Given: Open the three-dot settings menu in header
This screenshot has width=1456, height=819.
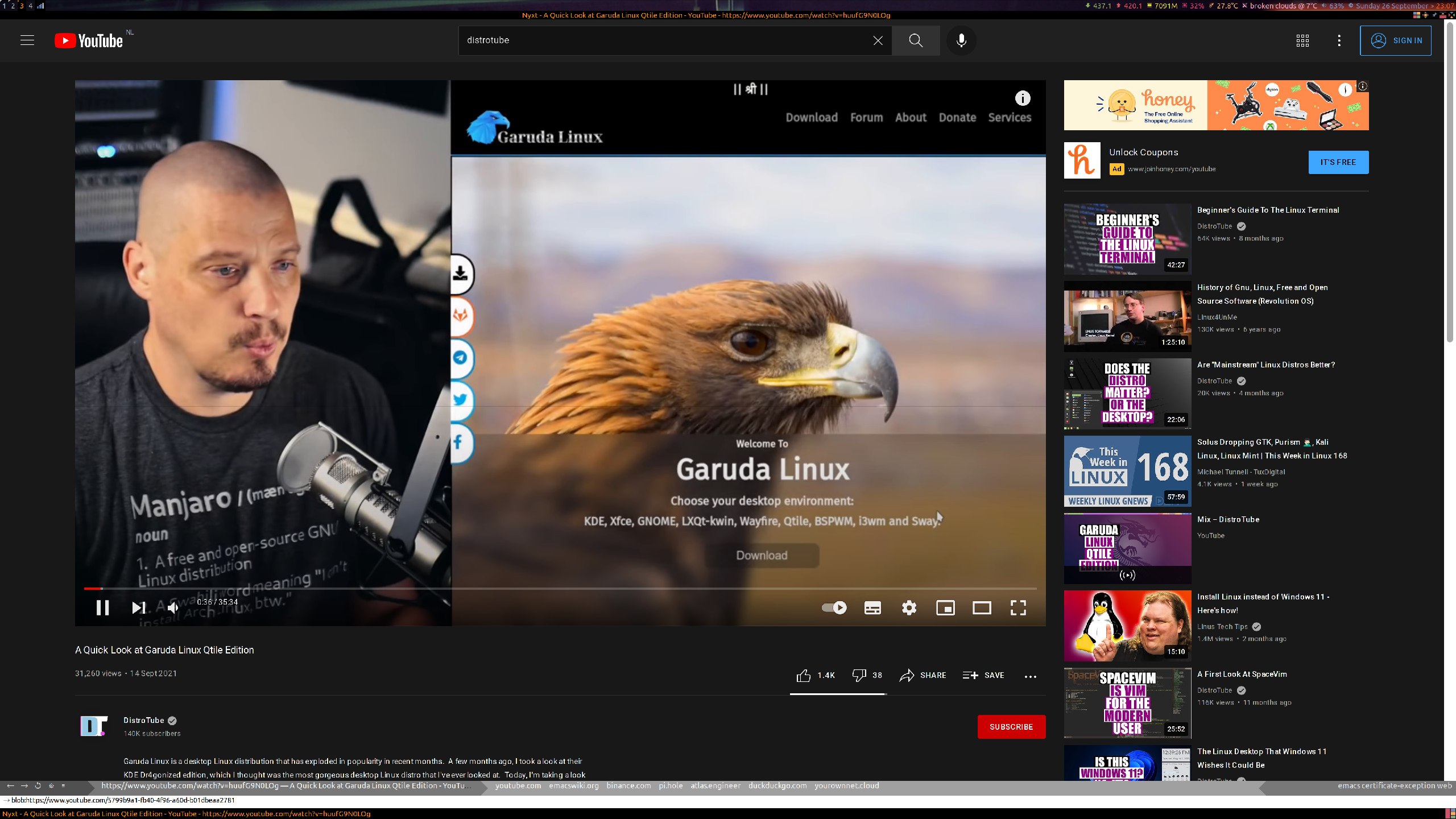Looking at the screenshot, I should click(1339, 40).
